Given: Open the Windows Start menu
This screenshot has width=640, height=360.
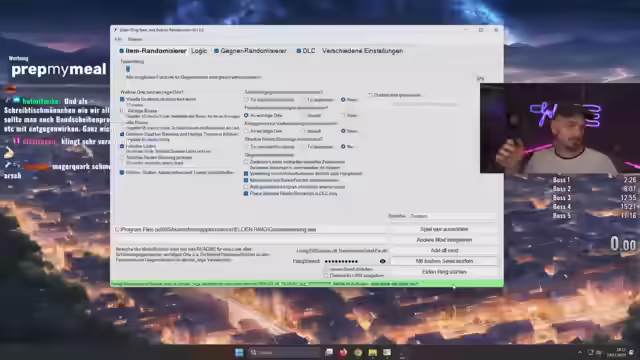Looking at the screenshot, I should (x=239, y=352).
